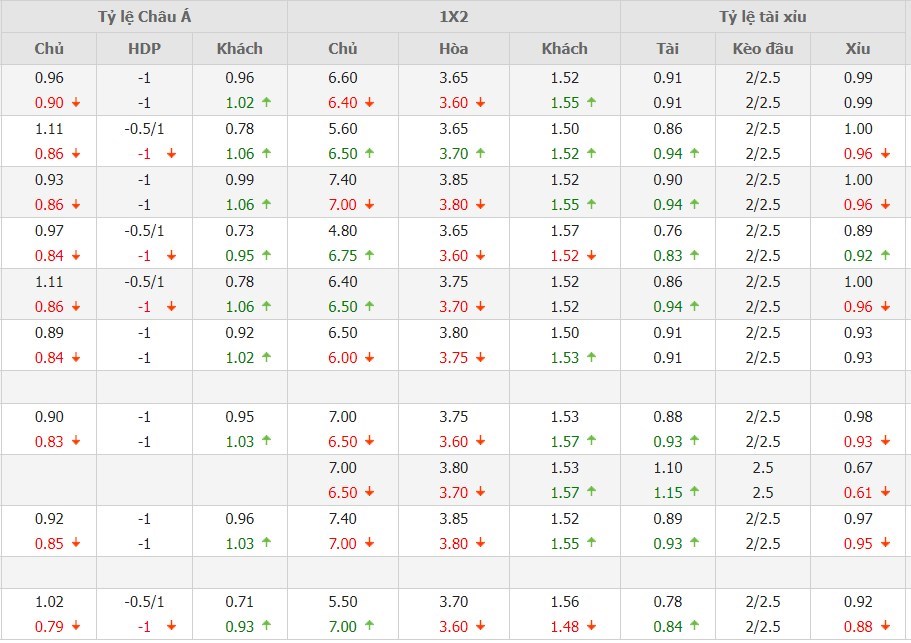Select the 1X2 header section
Image resolution: width=911 pixels, height=643 pixels.
453,17
